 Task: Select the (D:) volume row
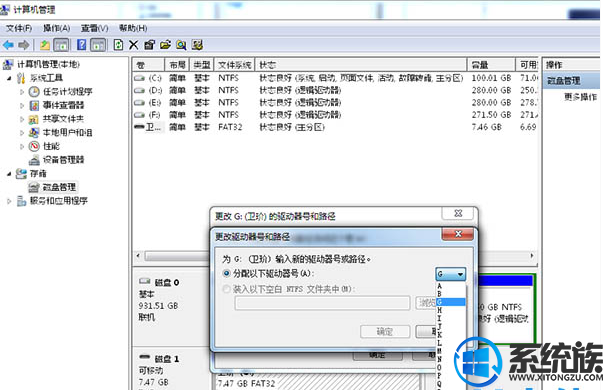pyautogui.click(x=335, y=90)
